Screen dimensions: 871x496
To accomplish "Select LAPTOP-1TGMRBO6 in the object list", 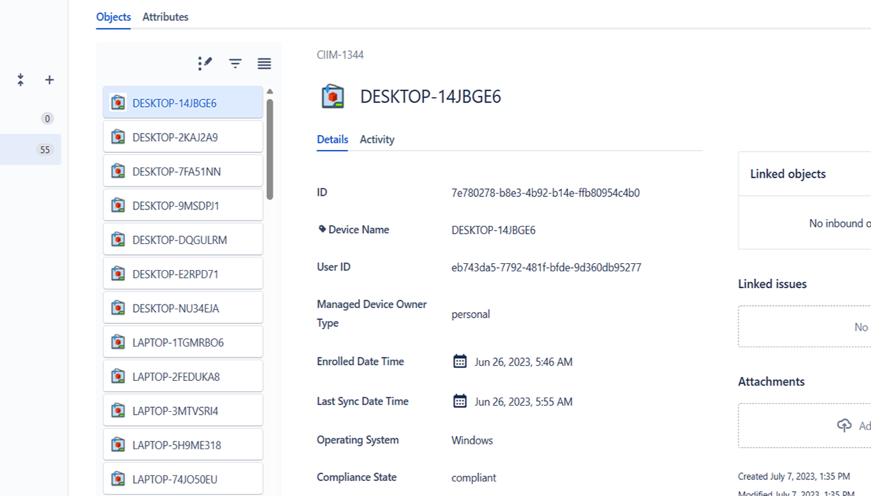I will [183, 342].
